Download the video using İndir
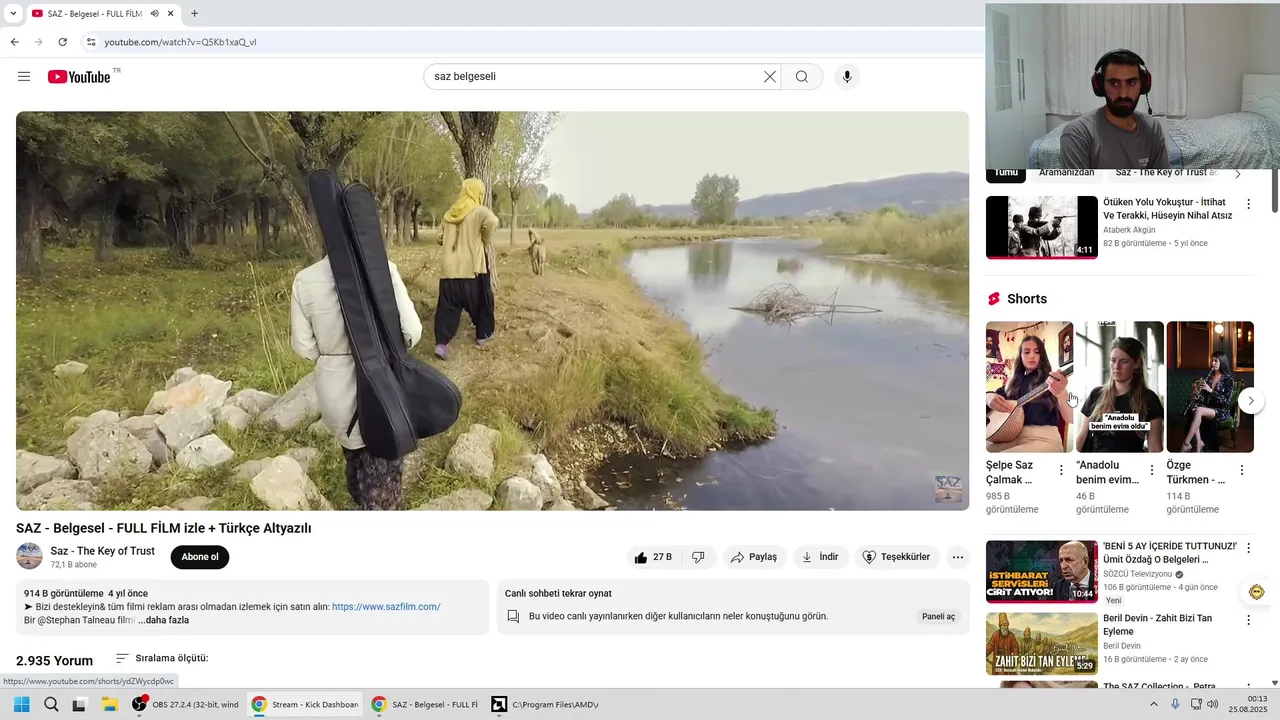The image size is (1280, 720). tap(820, 557)
